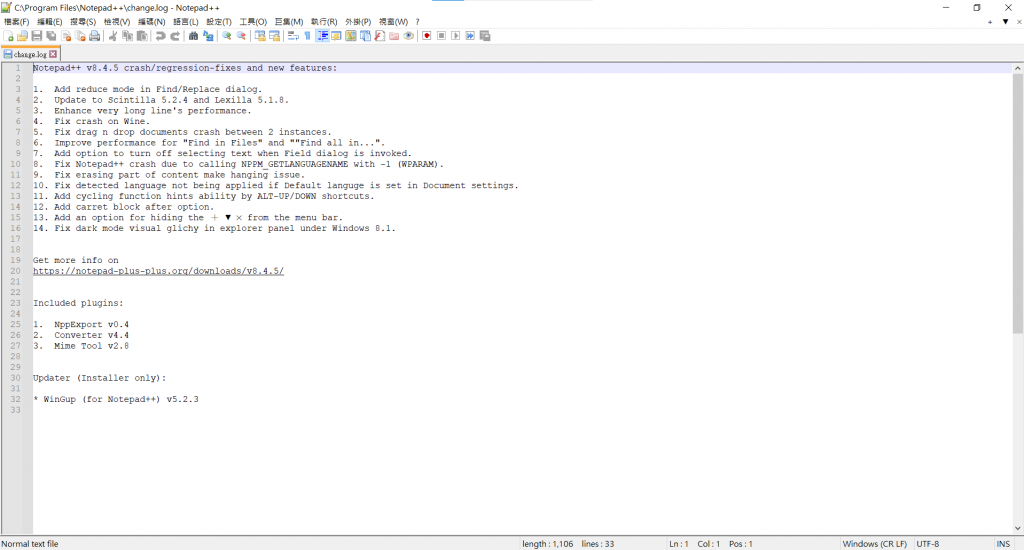Image resolution: width=1024 pixels, height=550 pixels.
Task: Toggle INS insert mode in status bar
Action: click(x=1003, y=543)
